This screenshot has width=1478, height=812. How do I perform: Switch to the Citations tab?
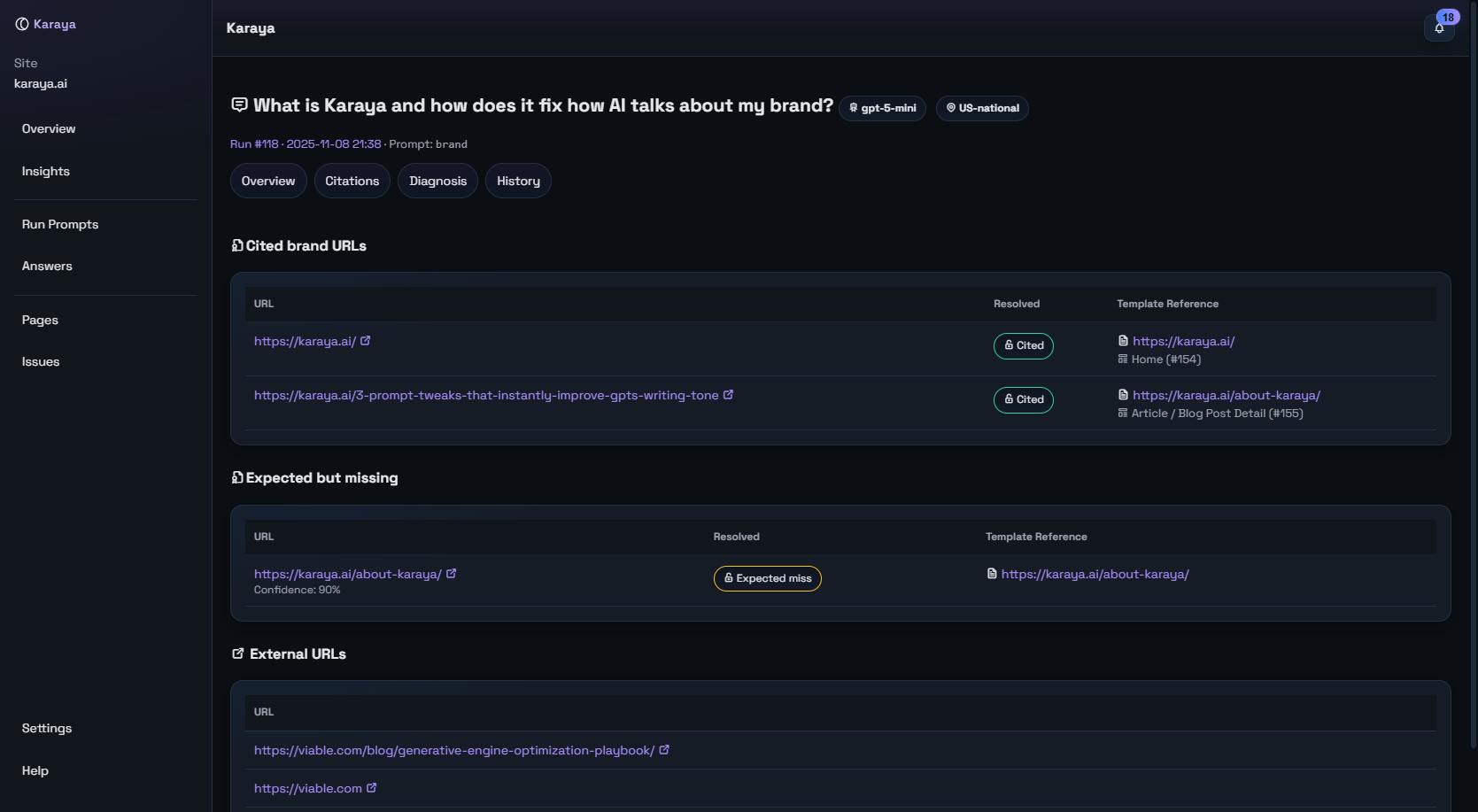tap(352, 181)
